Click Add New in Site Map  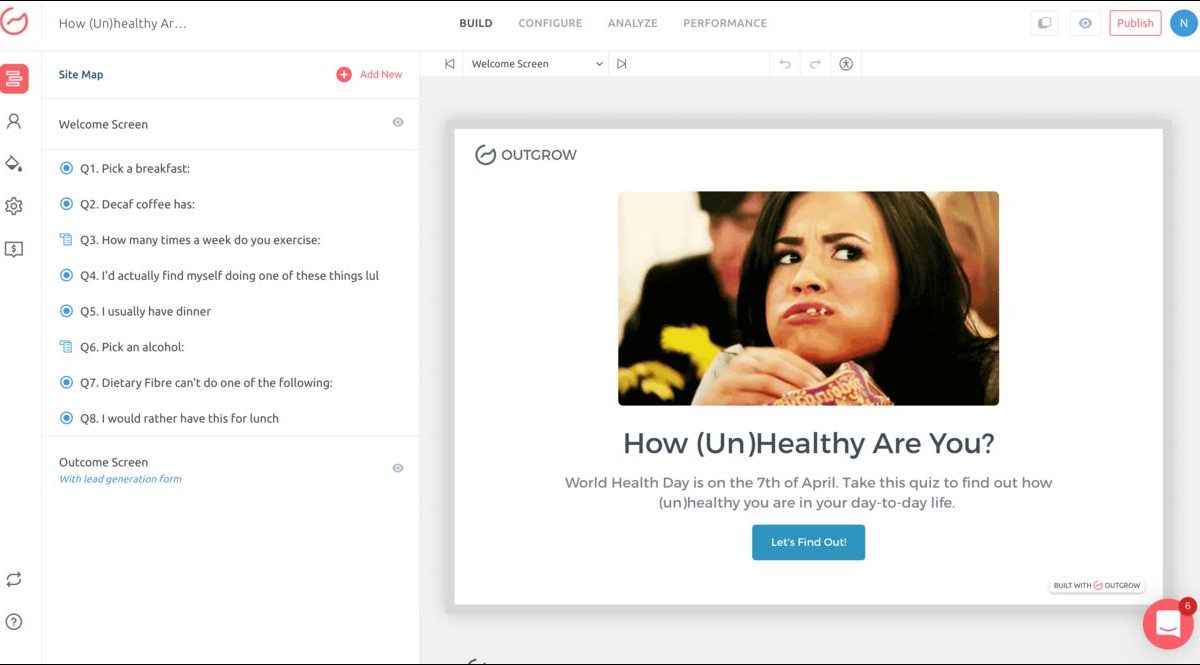point(369,74)
